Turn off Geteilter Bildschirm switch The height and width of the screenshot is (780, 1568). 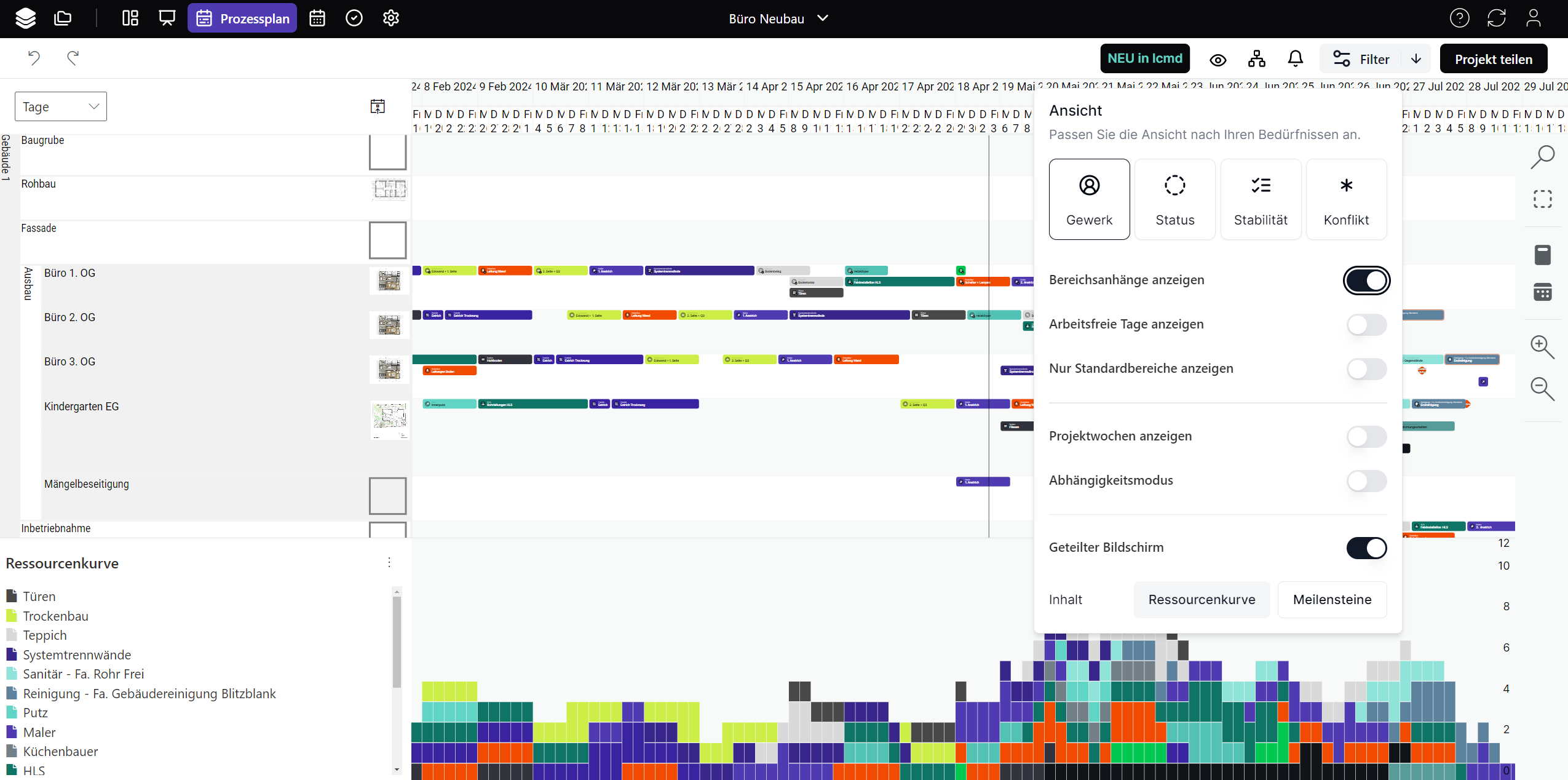[x=1366, y=547]
